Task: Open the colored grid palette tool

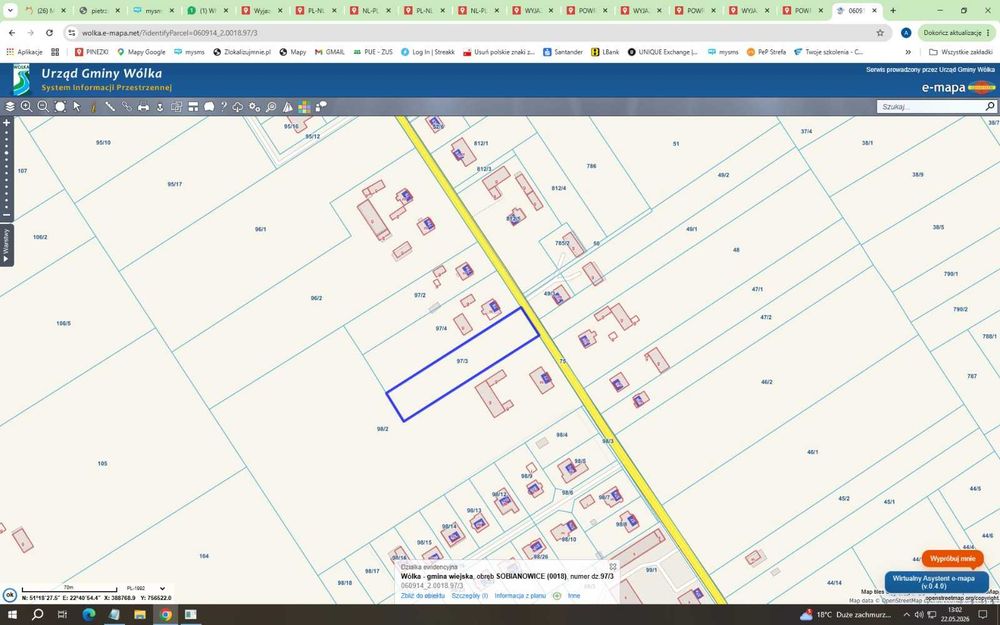Action: (x=304, y=107)
